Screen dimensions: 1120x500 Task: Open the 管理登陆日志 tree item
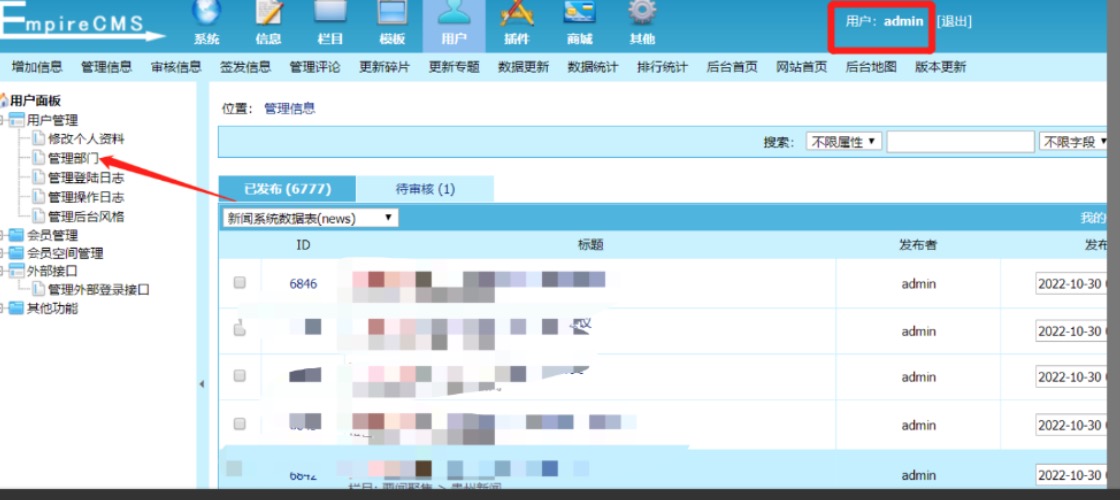pyautogui.click(x=86, y=178)
